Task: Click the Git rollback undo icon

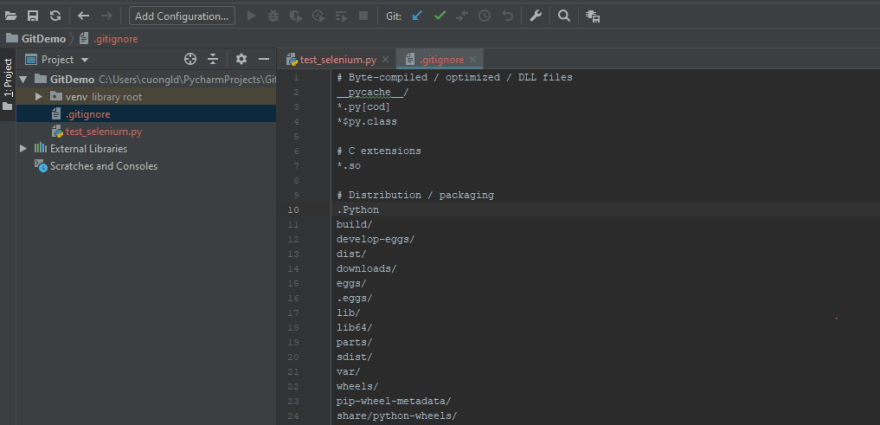Action: [507, 16]
